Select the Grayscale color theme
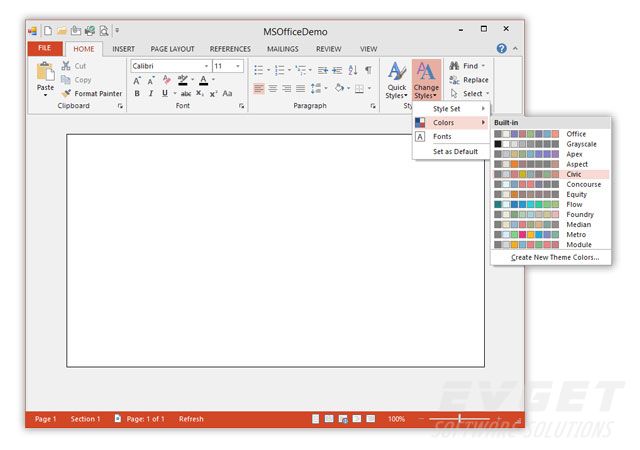This screenshot has height=450, width=640. pyautogui.click(x=551, y=144)
